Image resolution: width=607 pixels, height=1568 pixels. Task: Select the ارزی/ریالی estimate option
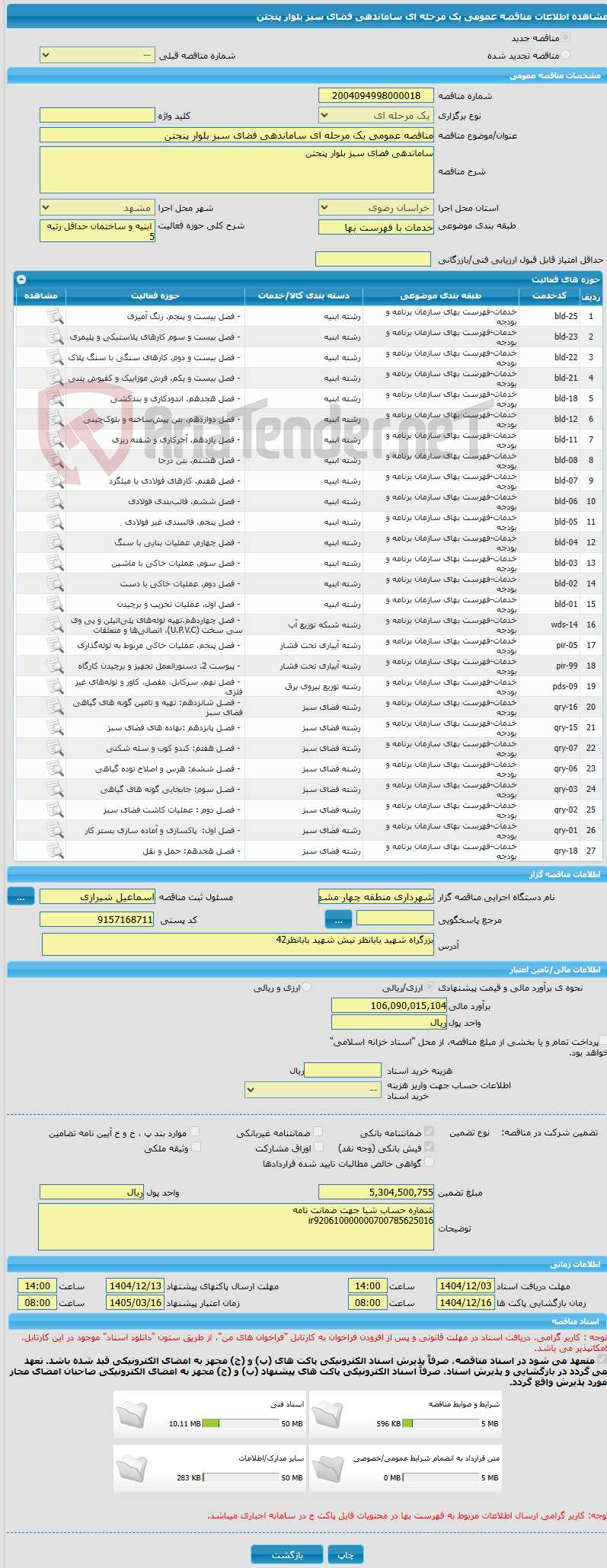point(430,987)
